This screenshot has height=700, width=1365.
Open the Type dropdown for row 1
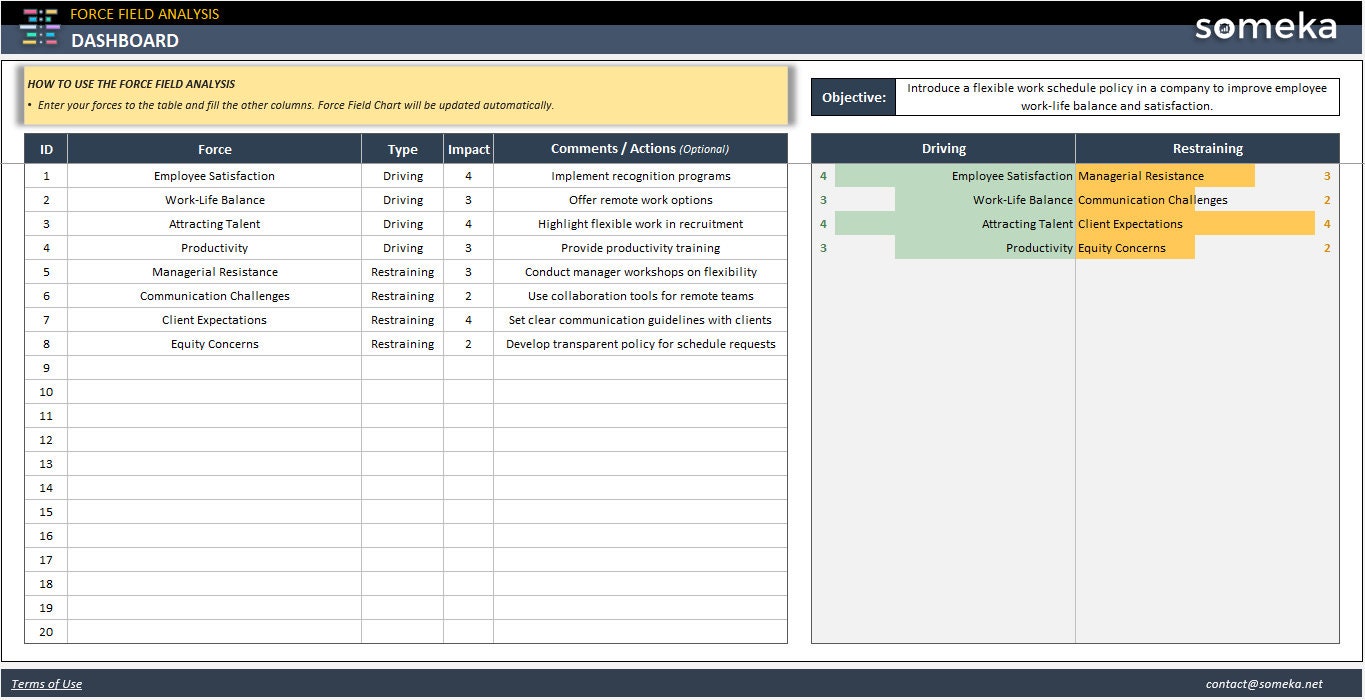point(402,175)
